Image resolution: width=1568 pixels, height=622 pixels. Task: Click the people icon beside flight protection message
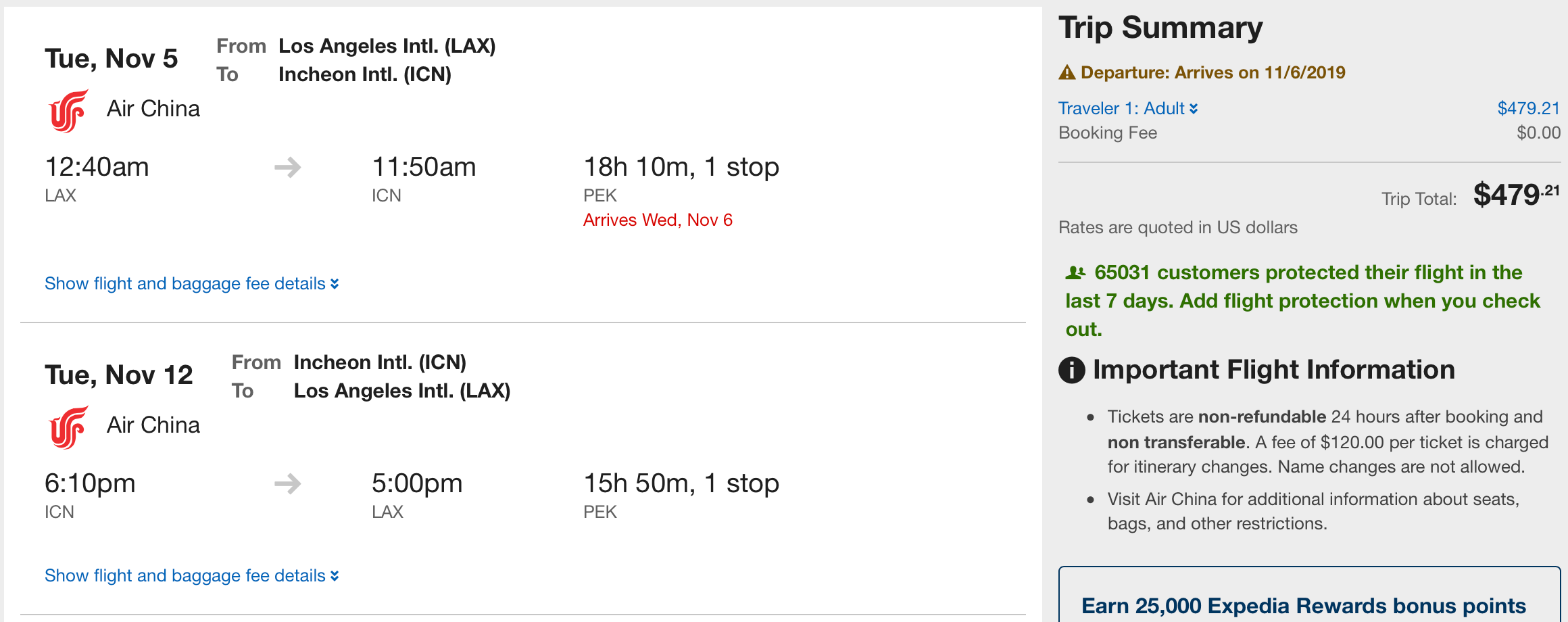1075,272
